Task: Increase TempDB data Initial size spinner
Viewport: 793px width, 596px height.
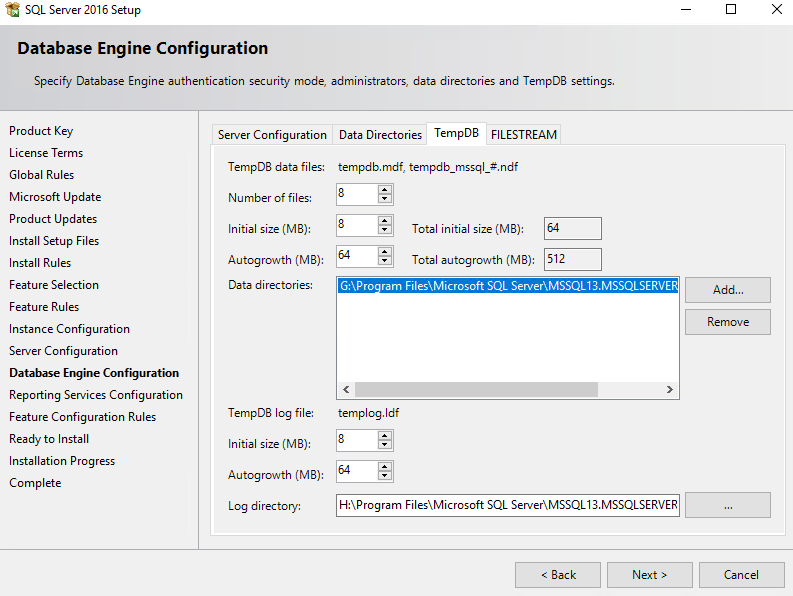Action: click(x=384, y=221)
